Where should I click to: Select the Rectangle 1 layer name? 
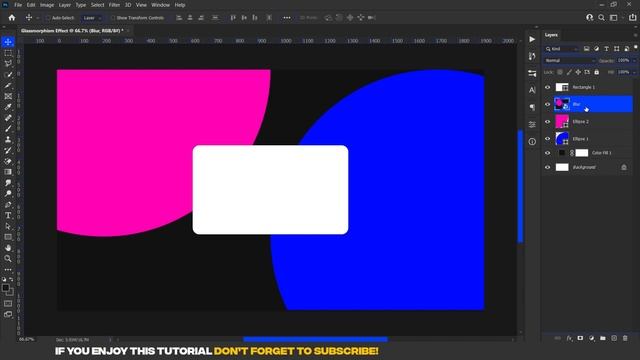(x=583, y=87)
